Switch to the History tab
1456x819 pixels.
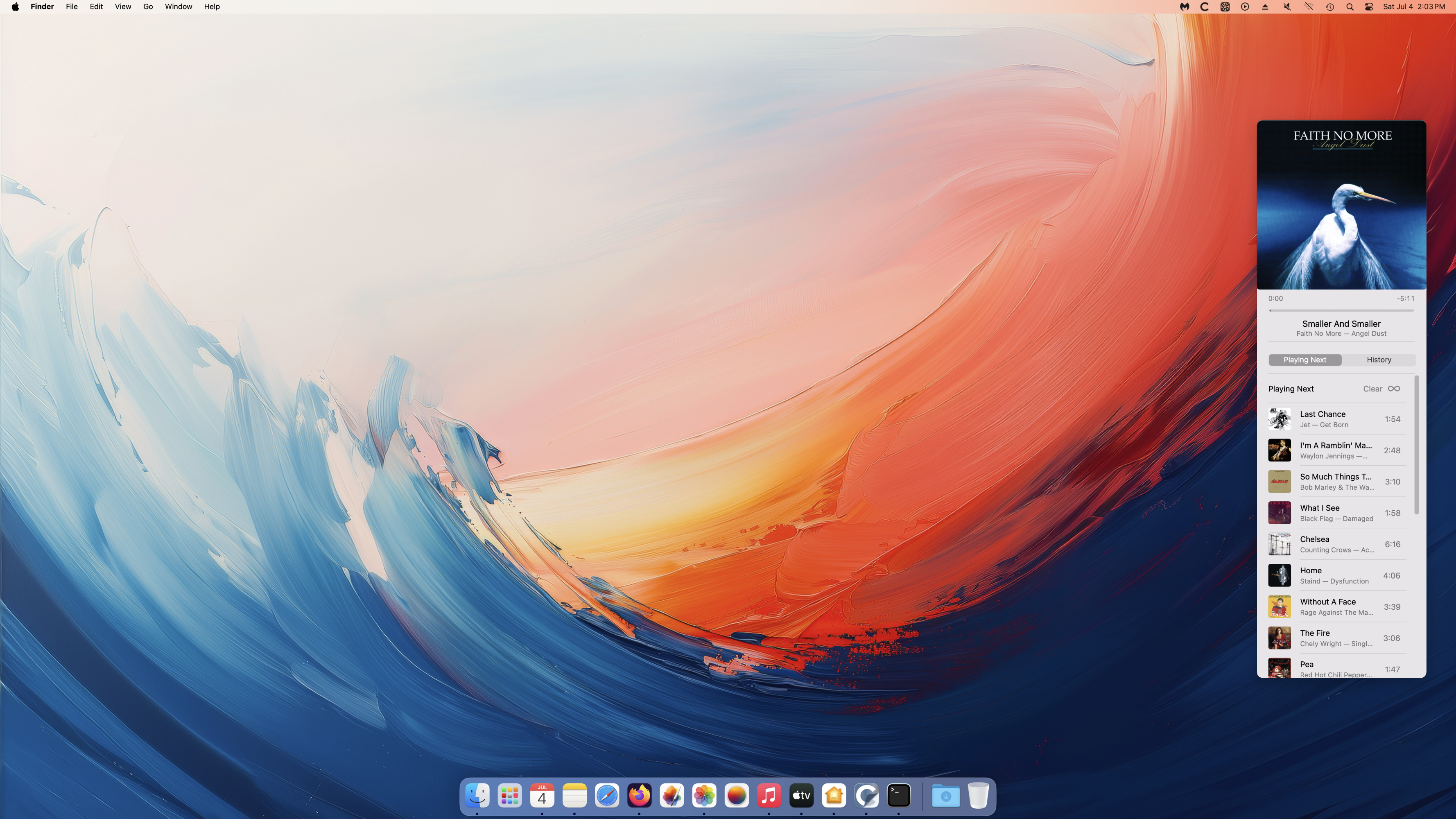pos(1379,360)
